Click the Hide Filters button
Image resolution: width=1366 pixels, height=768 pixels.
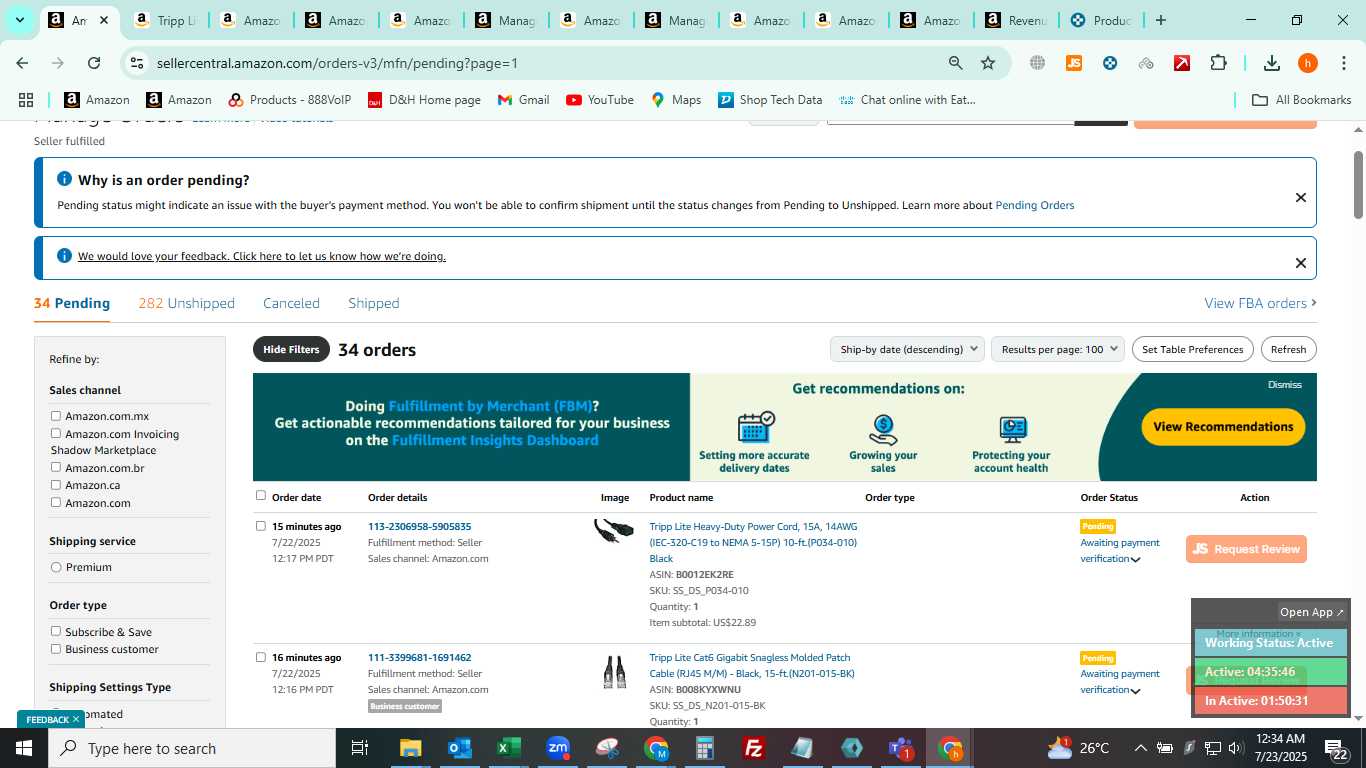coord(291,349)
